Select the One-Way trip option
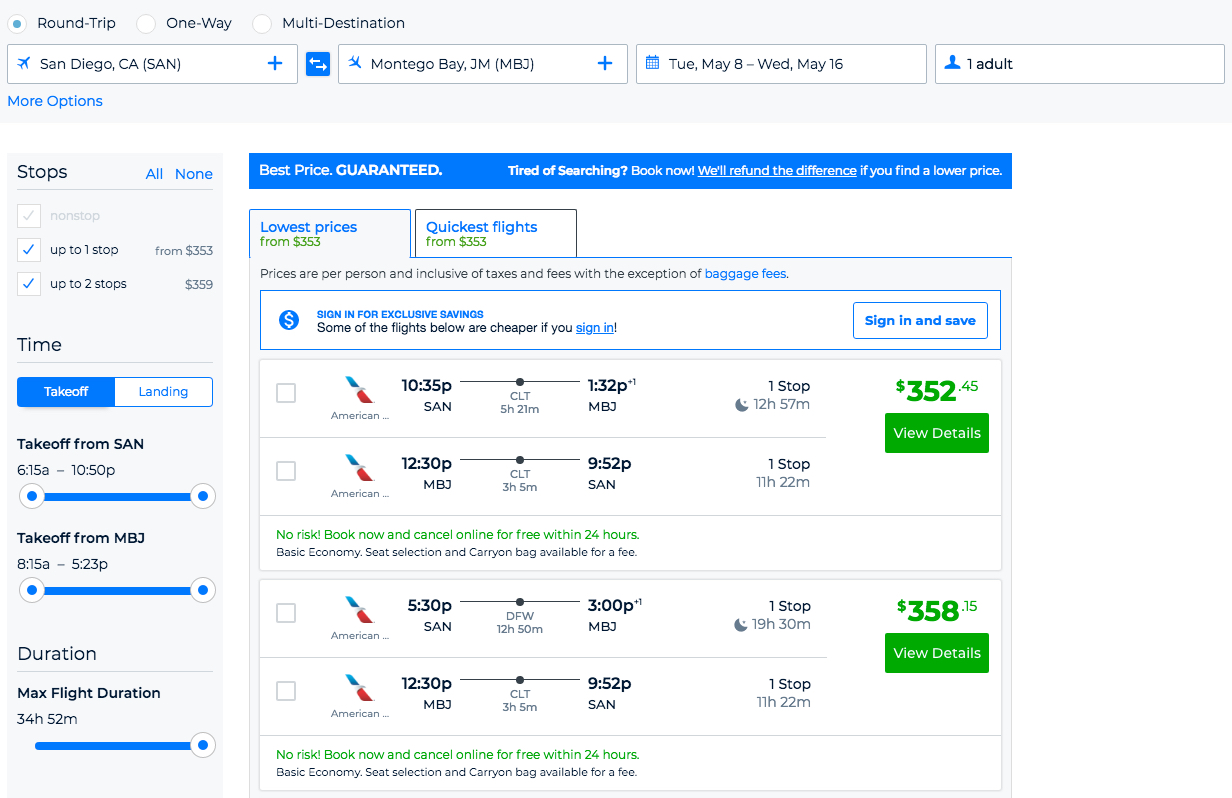This screenshot has height=798, width=1232. pos(146,23)
